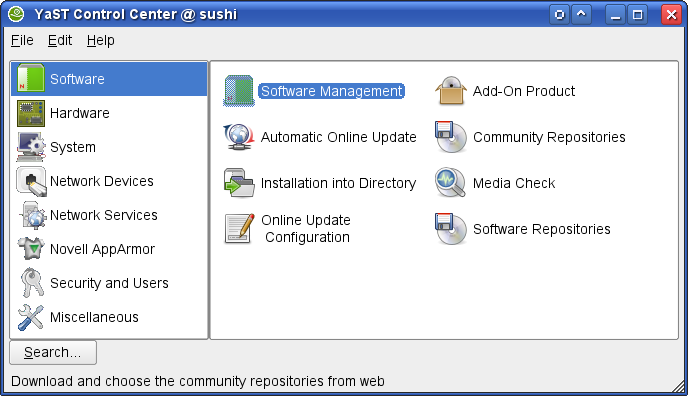Open the File menu
Screen dimensions: 688x396
tap(22, 40)
